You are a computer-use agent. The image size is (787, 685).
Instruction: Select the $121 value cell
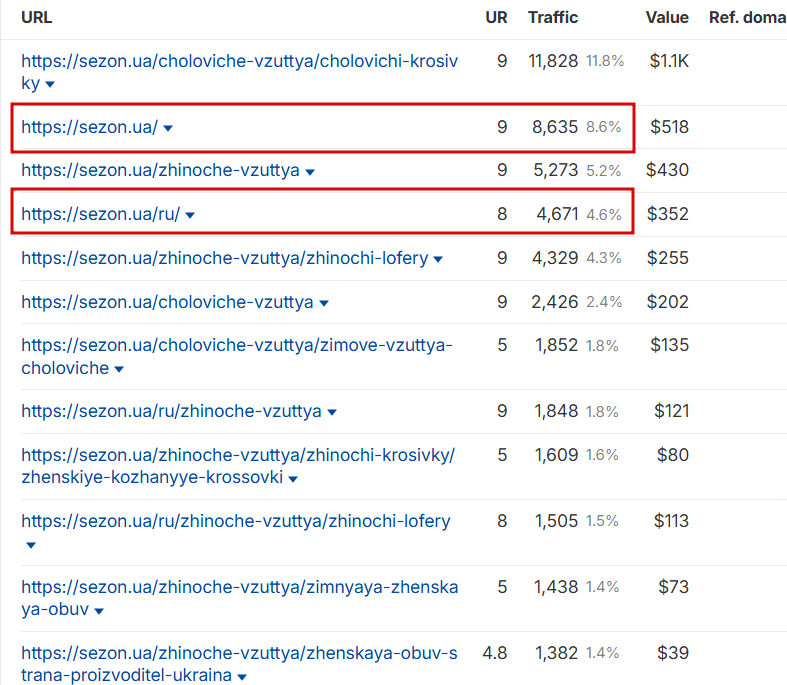click(x=672, y=411)
